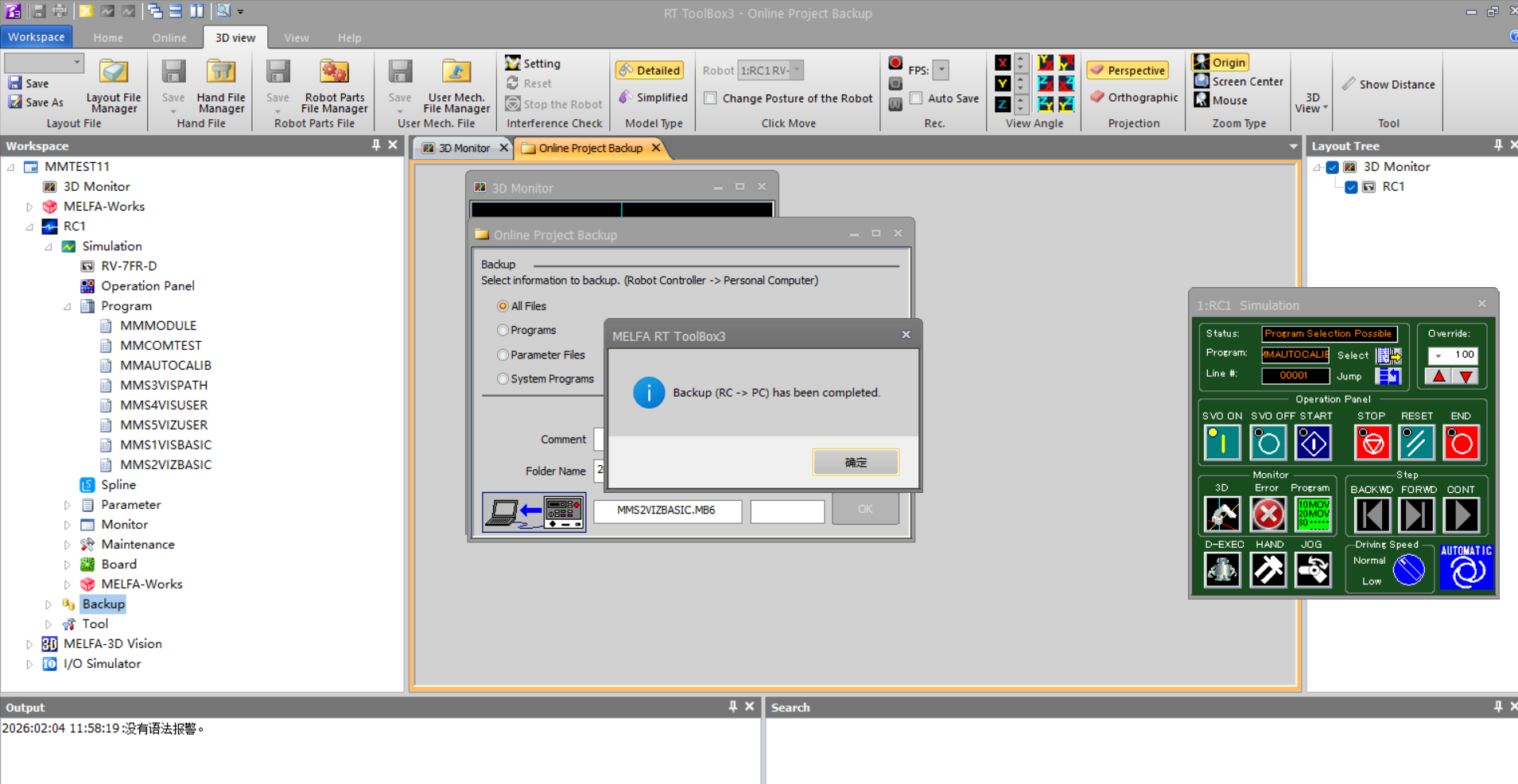
Task: Toggle the Driving Speed Normal/Low switch
Action: point(1408,569)
